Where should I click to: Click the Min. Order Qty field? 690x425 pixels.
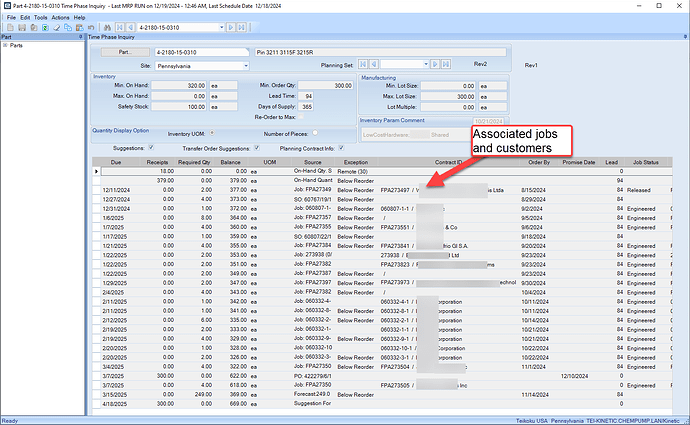tap(326, 85)
